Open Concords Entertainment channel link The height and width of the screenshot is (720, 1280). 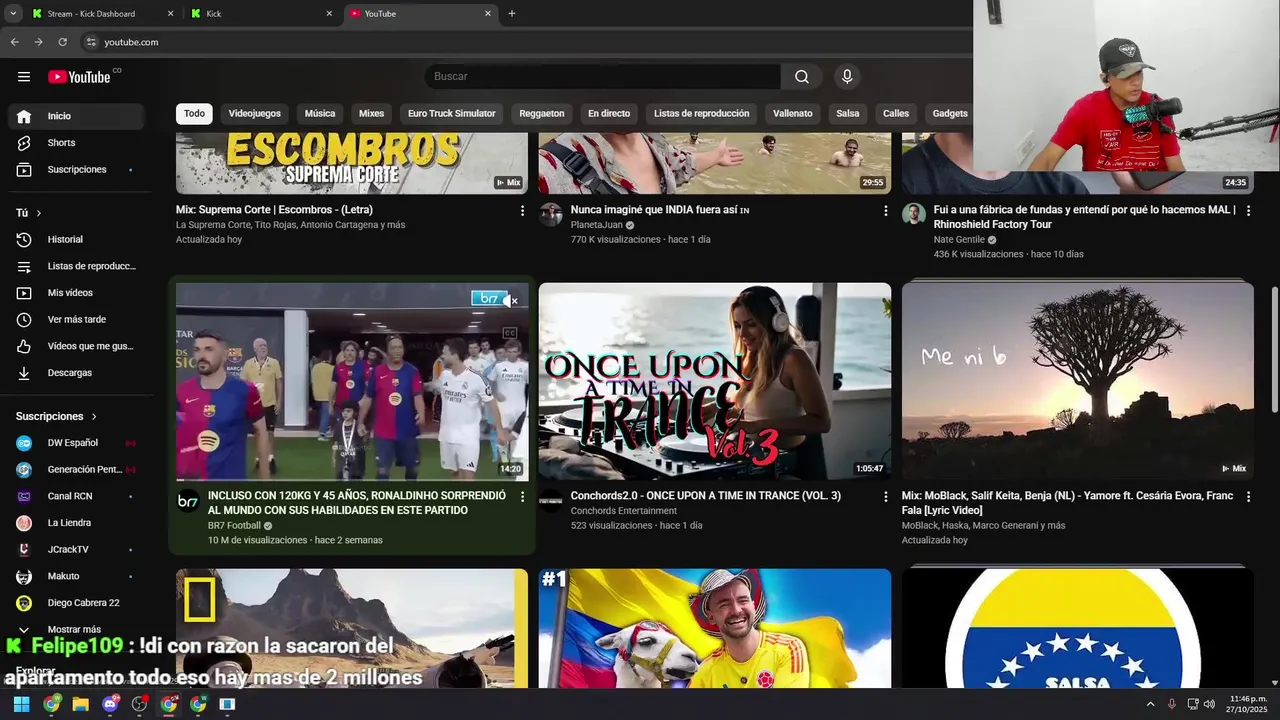(x=624, y=511)
